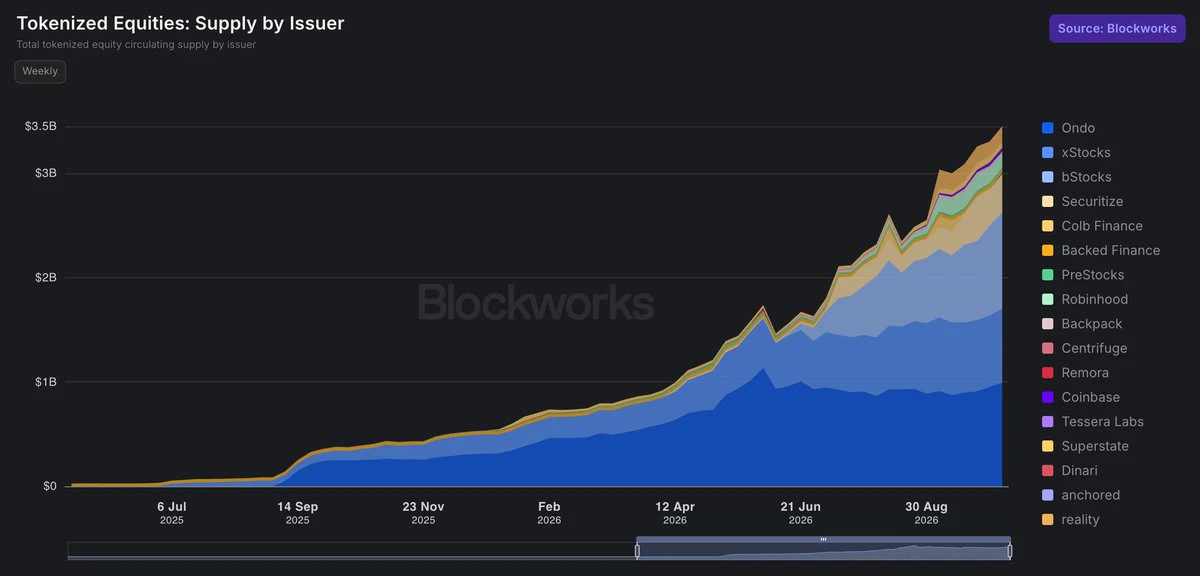Screen dimensions: 1200x576
Task: Click the '12 Apr 2026' x-axis label
Action: [x=675, y=513]
